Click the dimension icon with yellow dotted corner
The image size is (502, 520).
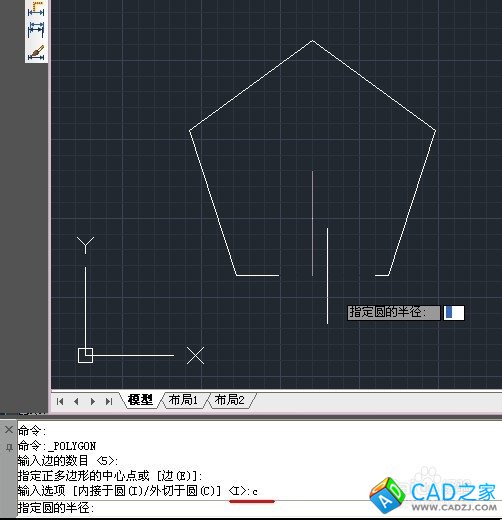36,9
